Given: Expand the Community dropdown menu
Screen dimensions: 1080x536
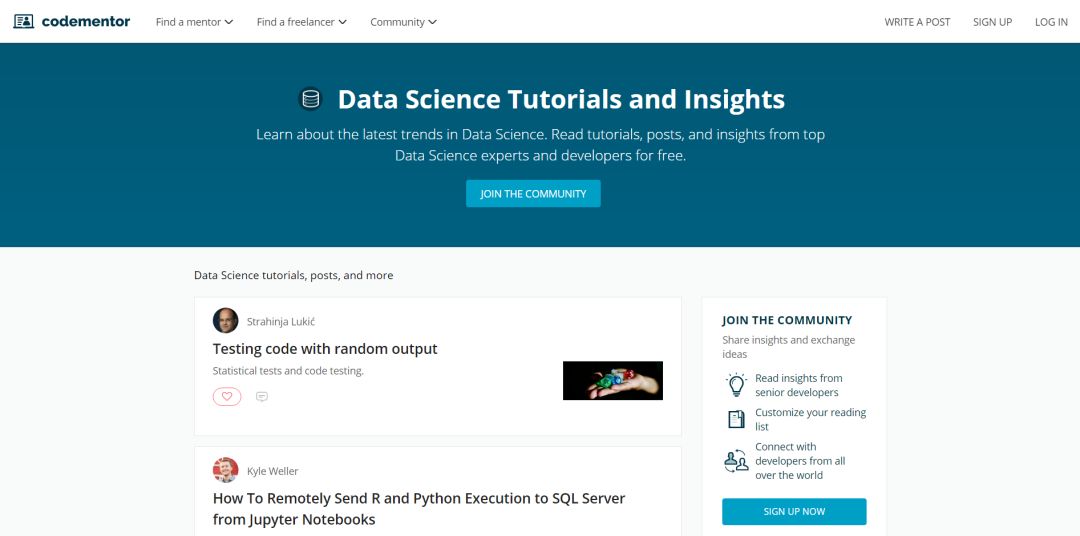Looking at the screenshot, I should (403, 22).
